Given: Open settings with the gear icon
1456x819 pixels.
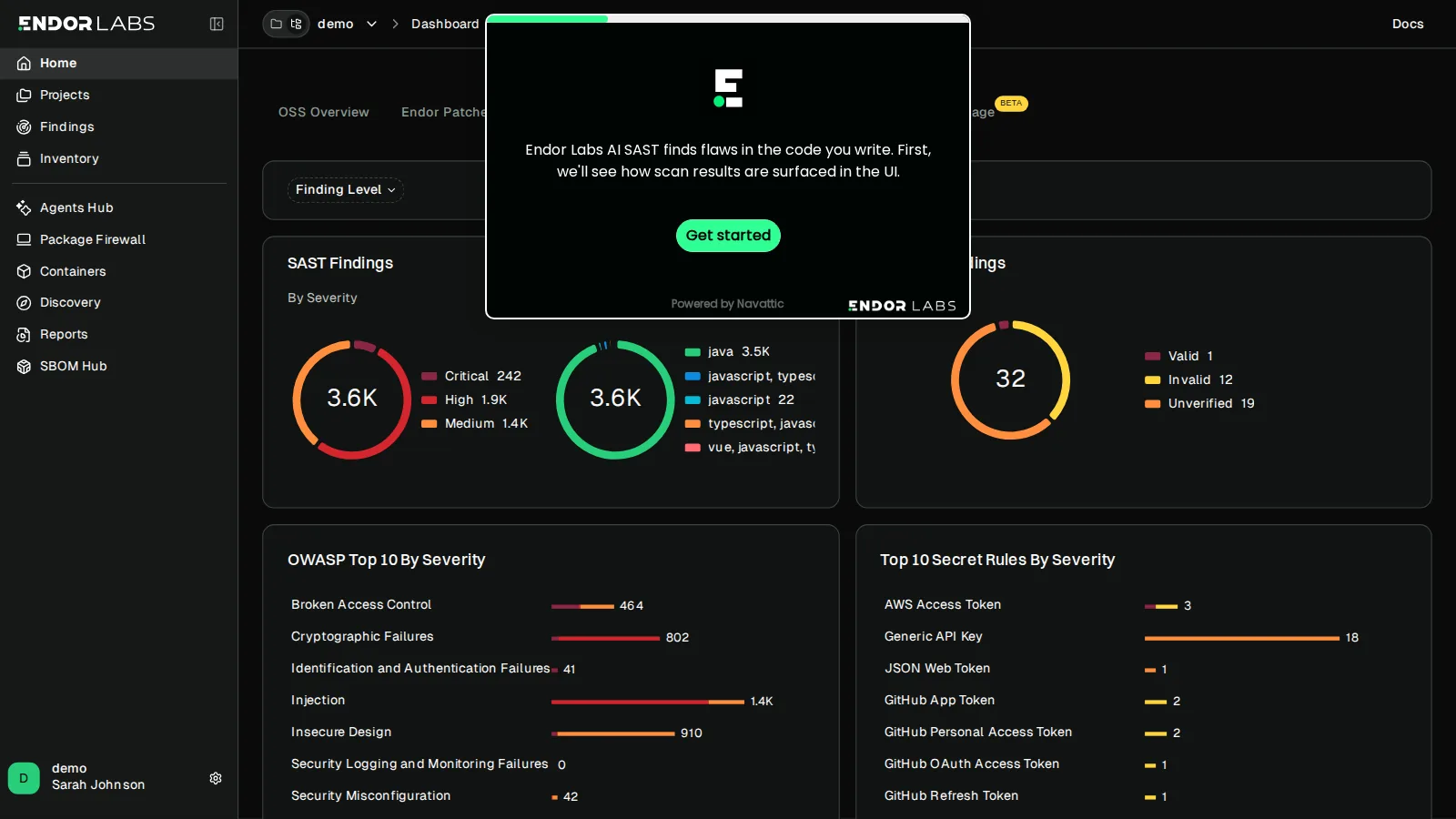Looking at the screenshot, I should [216, 779].
